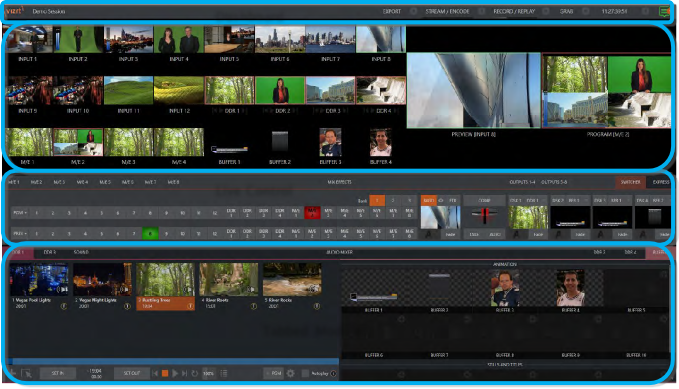Screen dimensions: 679x389
Task: Open the PREV row dropdown
Action: tap(20, 233)
